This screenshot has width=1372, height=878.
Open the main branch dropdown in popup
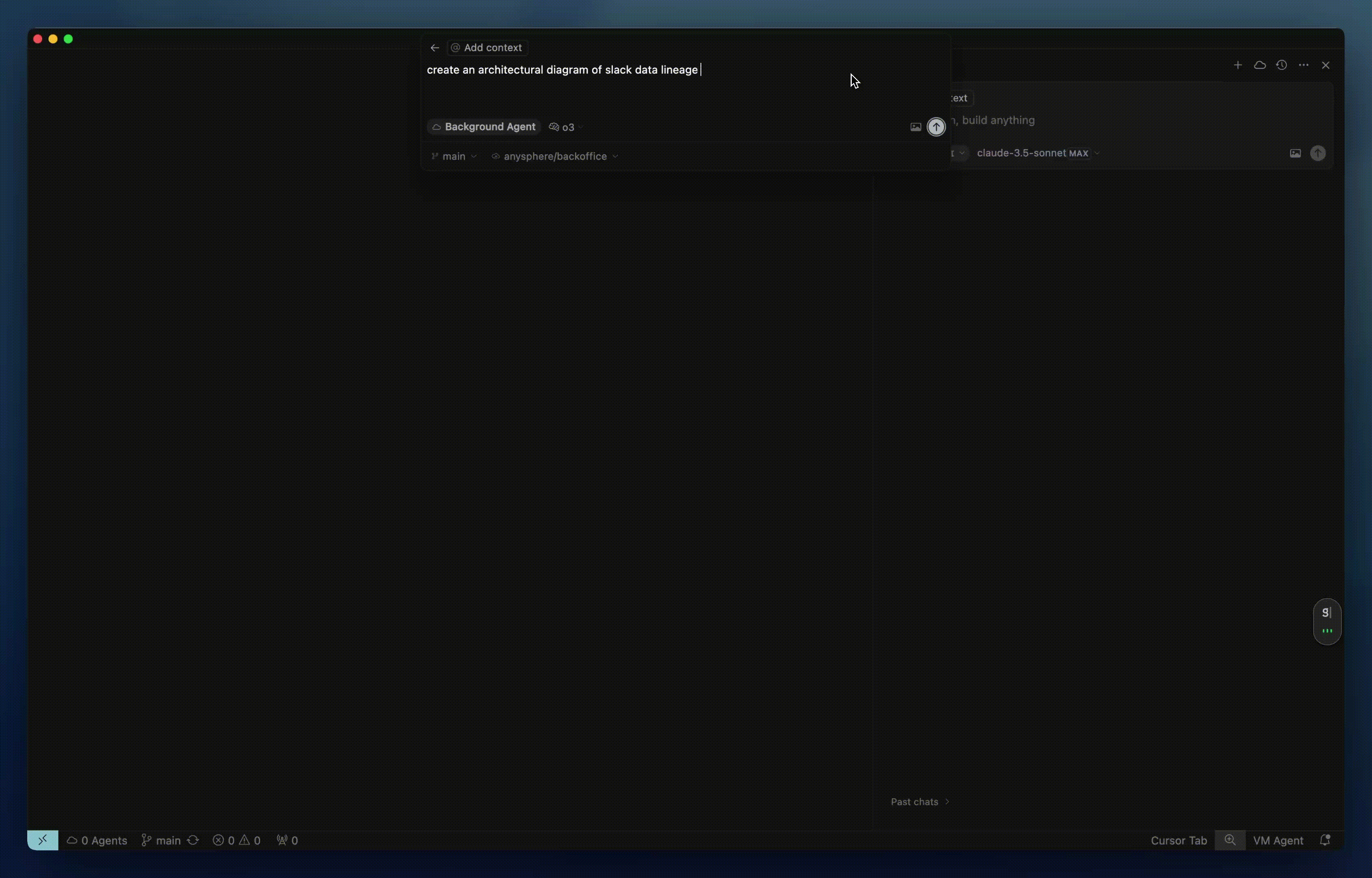[454, 156]
